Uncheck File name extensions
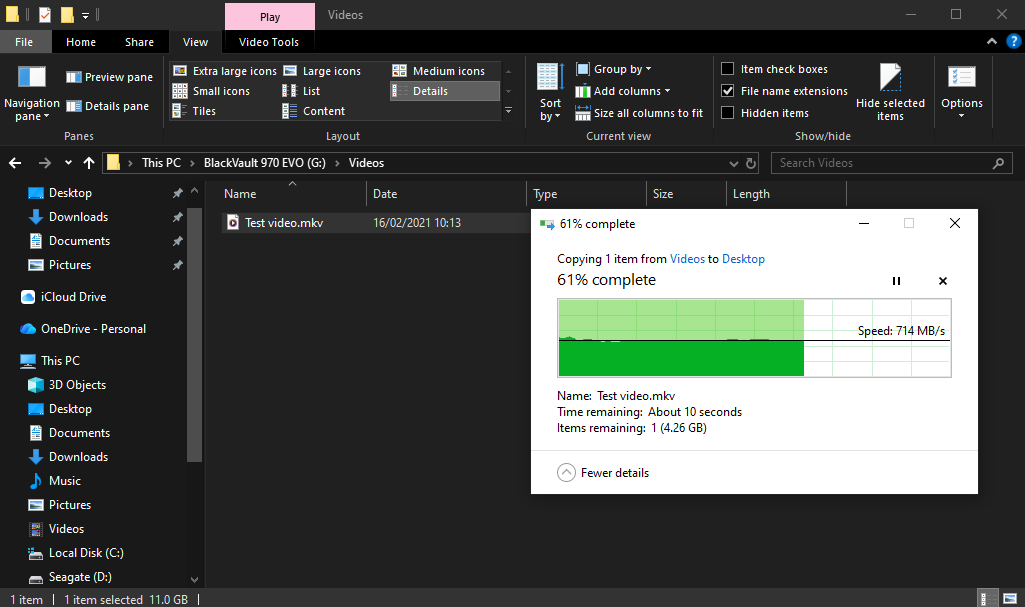This screenshot has width=1025, height=607. point(728,91)
